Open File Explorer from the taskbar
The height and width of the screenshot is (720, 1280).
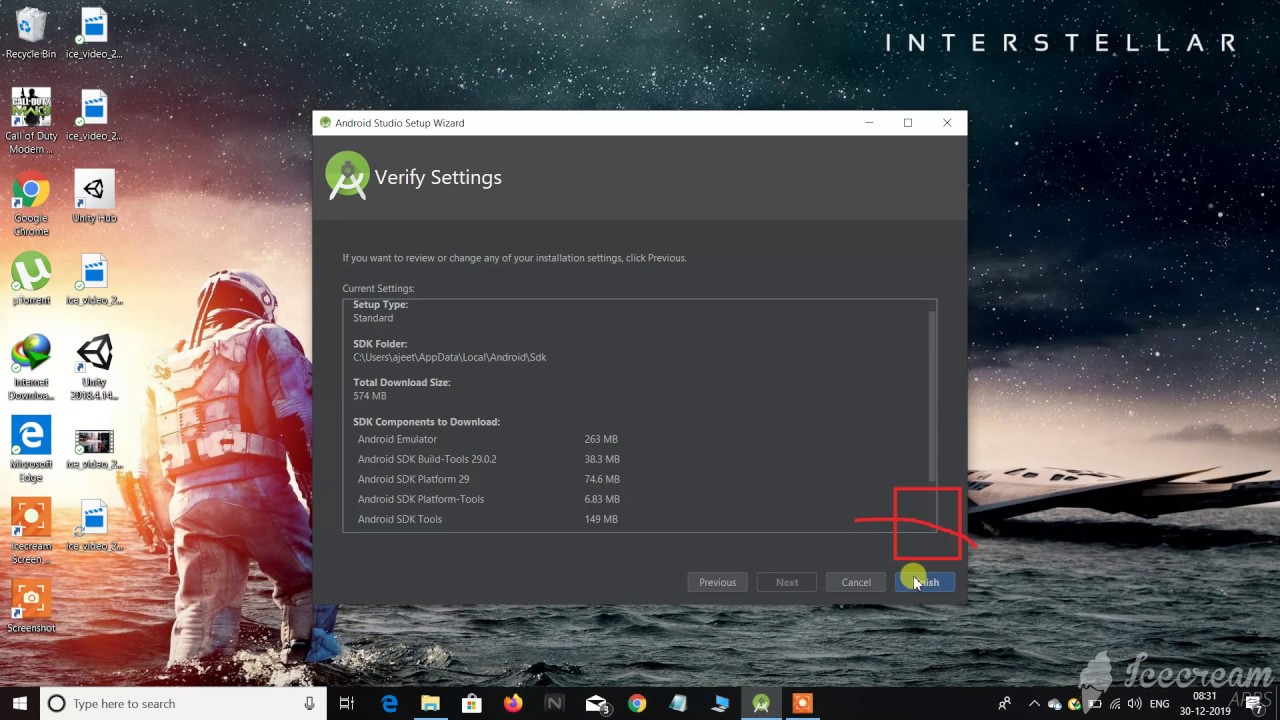[430, 703]
